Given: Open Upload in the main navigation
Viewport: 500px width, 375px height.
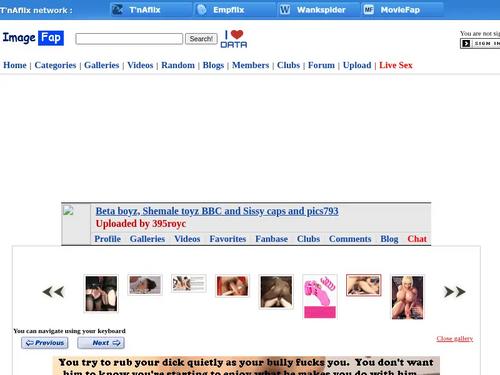Looking at the screenshot, I should pos(357,65).
